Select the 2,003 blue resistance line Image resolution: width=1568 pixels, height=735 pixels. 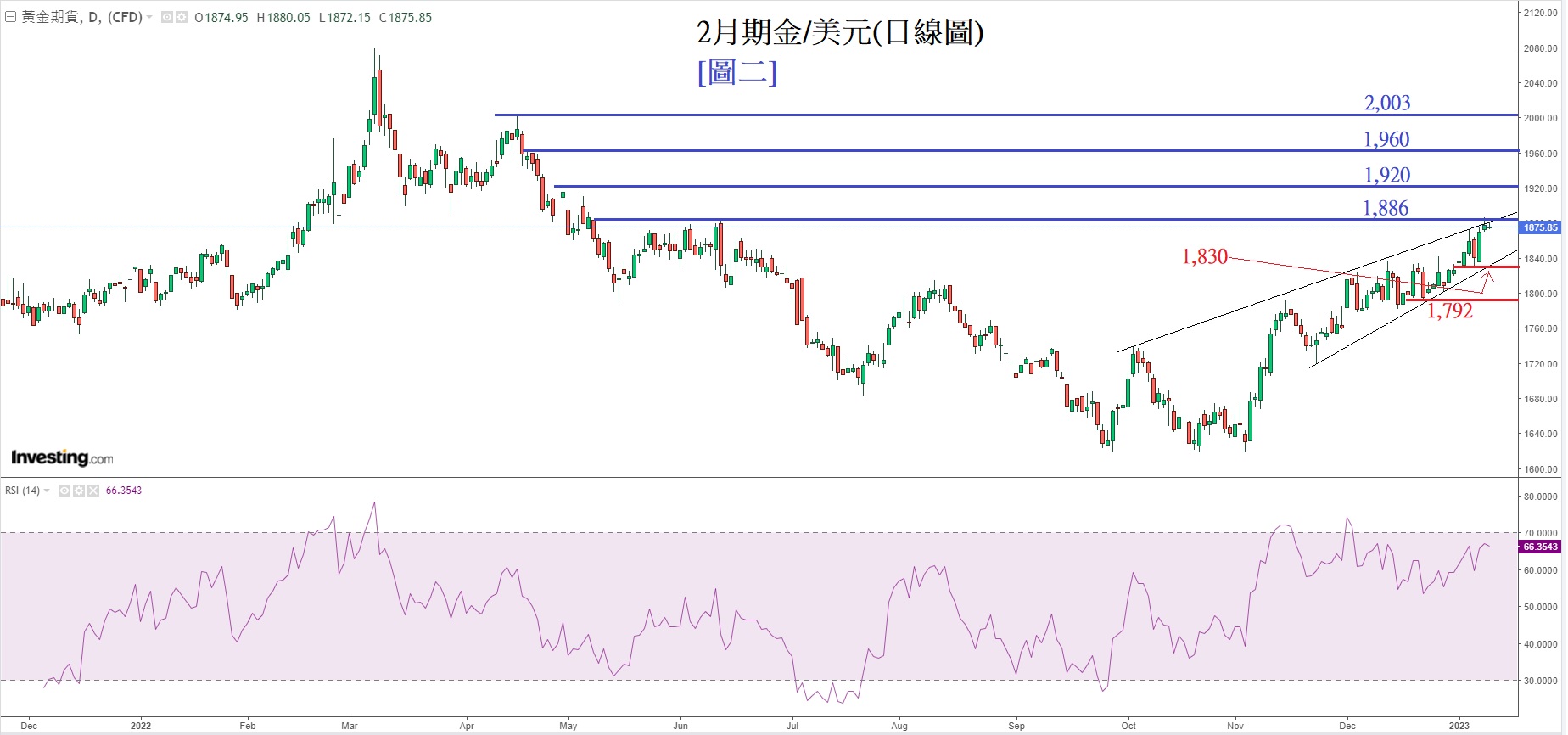933,115
